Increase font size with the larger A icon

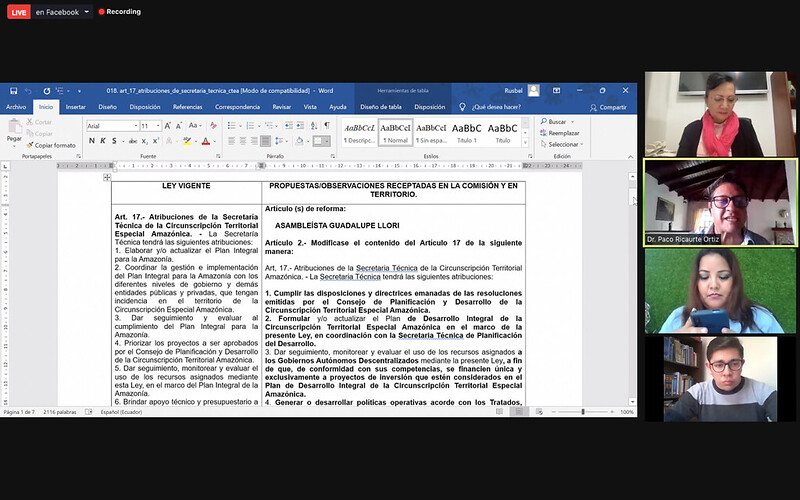[x=167, y=126]
